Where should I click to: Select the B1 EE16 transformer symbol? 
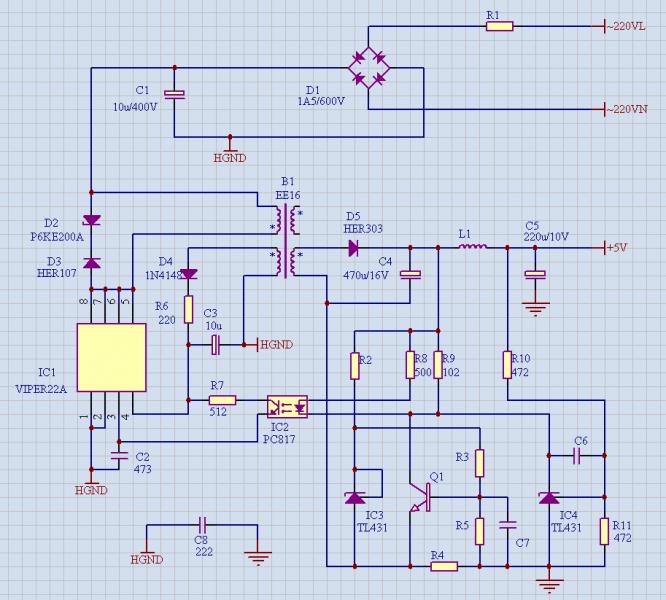click(x=287, y=243)
